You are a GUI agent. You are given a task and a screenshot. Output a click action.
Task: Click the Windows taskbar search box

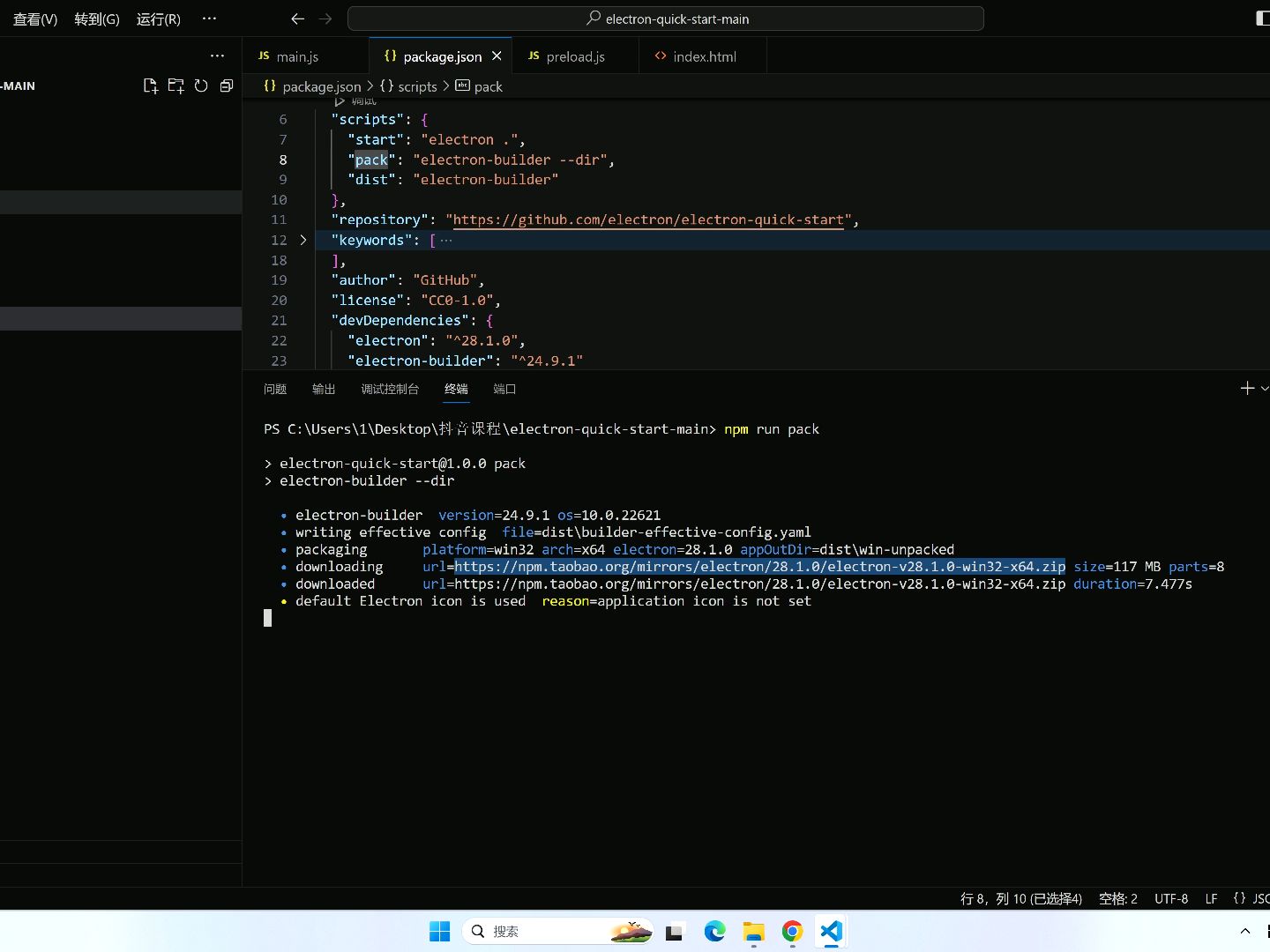557,931
